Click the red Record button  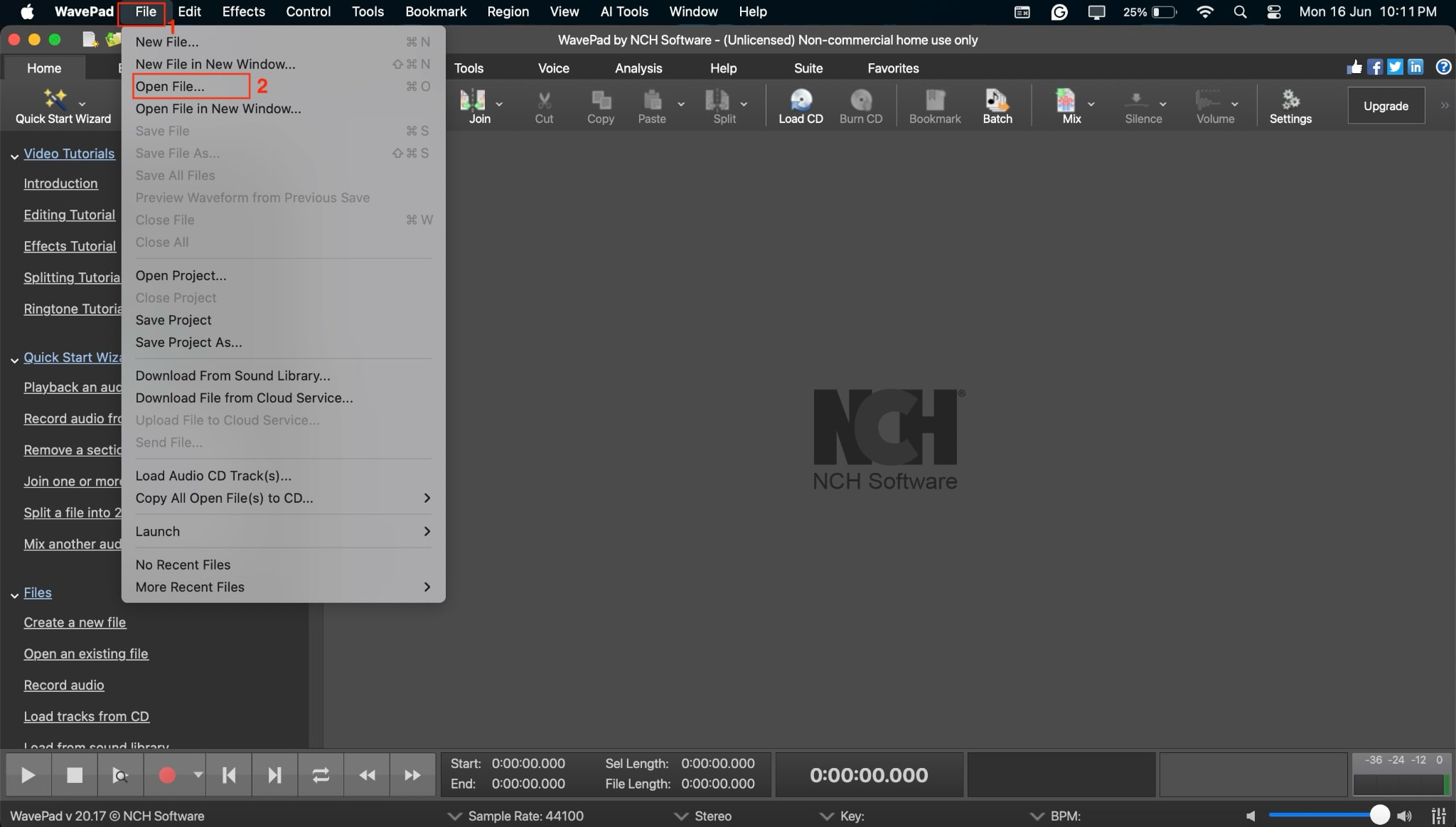[166, 774]
